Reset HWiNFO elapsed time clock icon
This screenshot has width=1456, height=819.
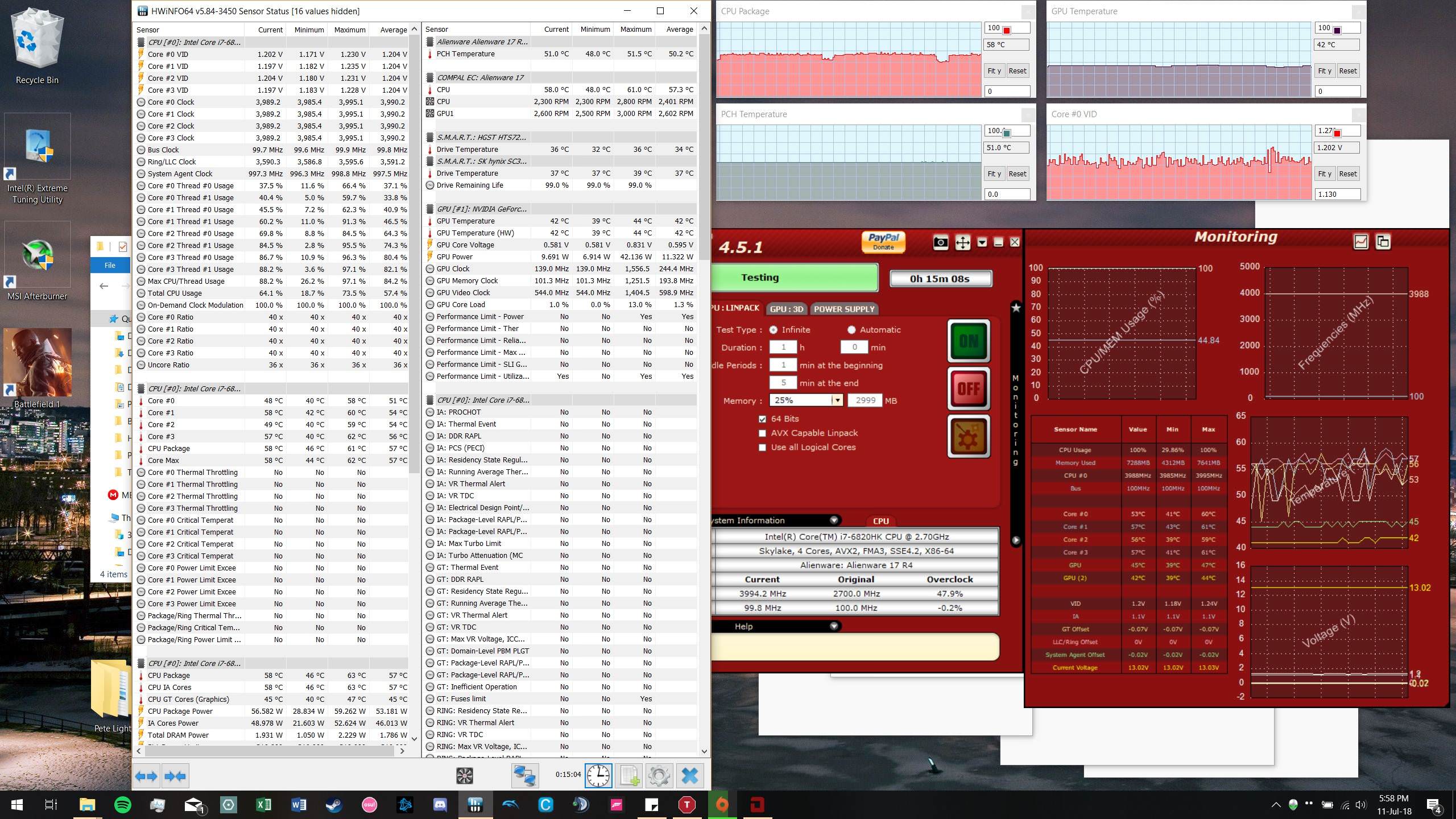point(598,776)
